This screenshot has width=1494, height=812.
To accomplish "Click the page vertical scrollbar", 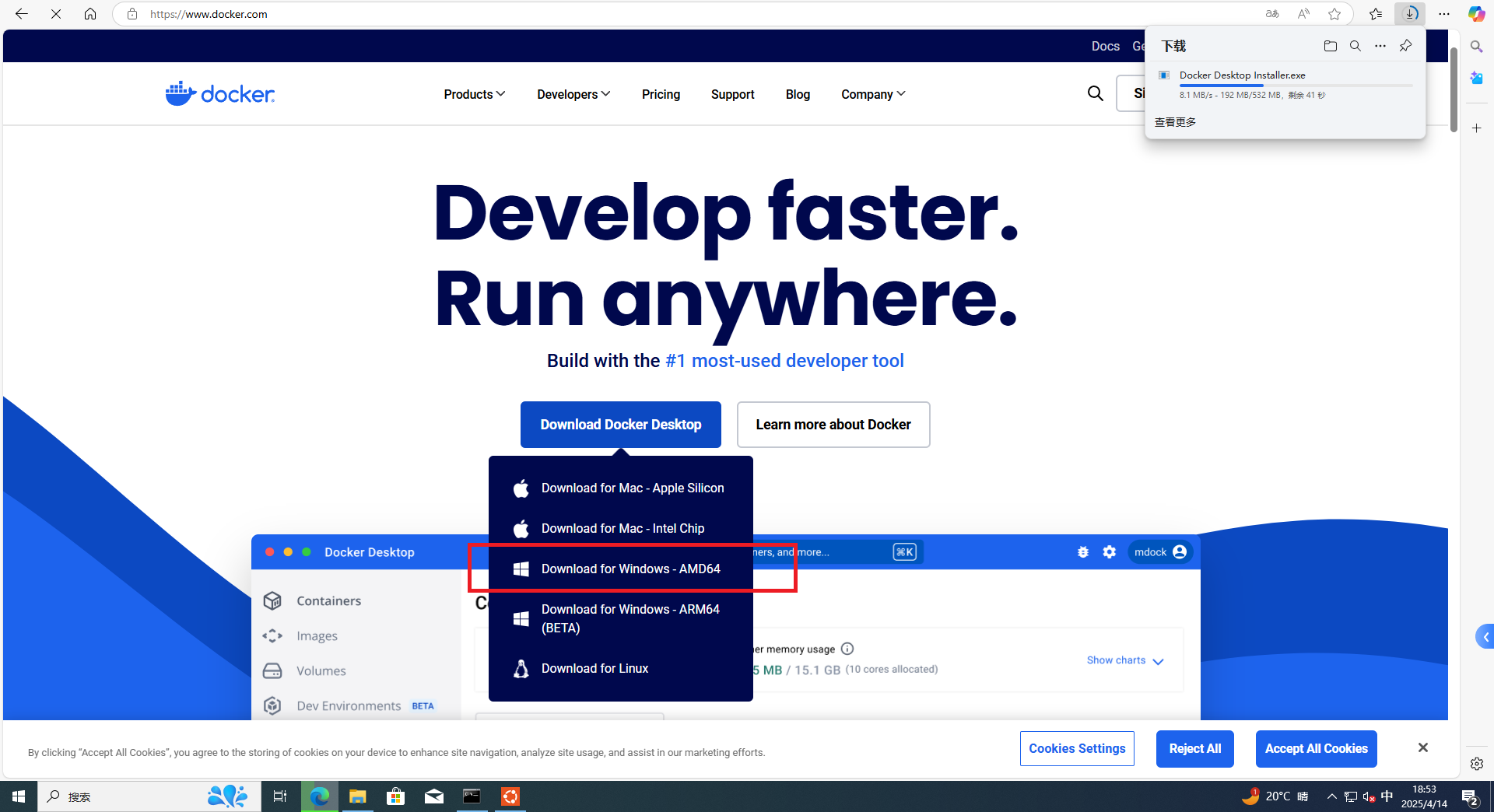I will point(1453,89).
